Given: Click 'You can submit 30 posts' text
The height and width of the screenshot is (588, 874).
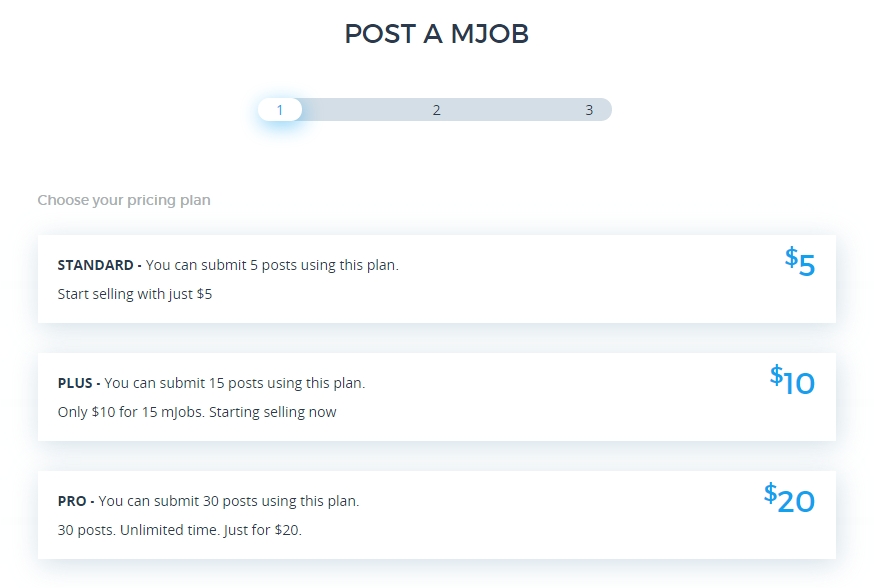Looking at the screenshot, I should click(229, 501).
